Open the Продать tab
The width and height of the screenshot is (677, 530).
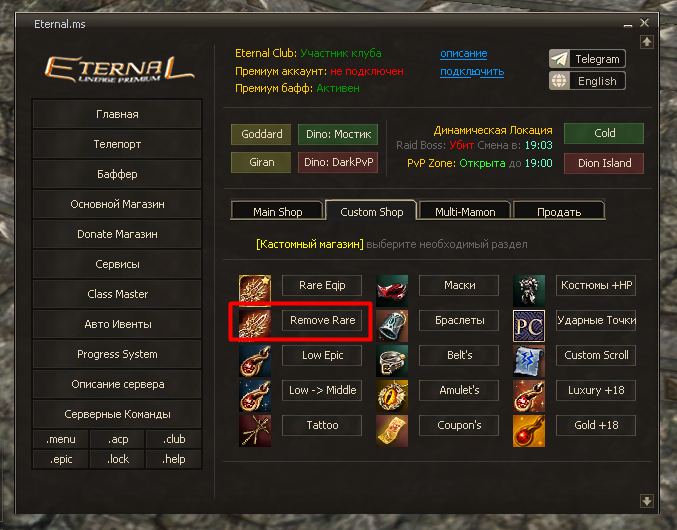point(559,211)
